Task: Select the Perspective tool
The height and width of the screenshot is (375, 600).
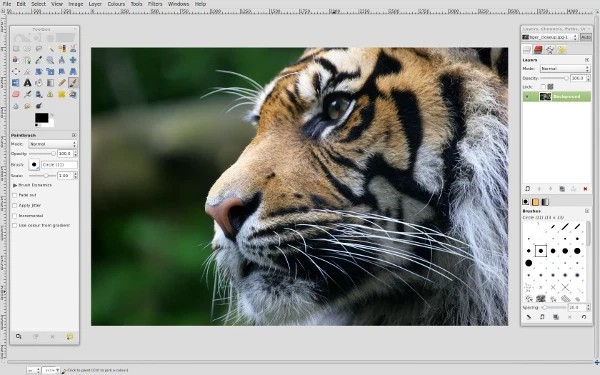Action: click(73, 71)
